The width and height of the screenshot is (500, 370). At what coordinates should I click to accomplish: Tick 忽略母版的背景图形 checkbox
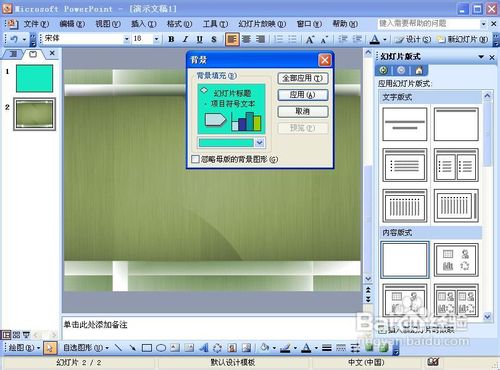click(196, 159)
